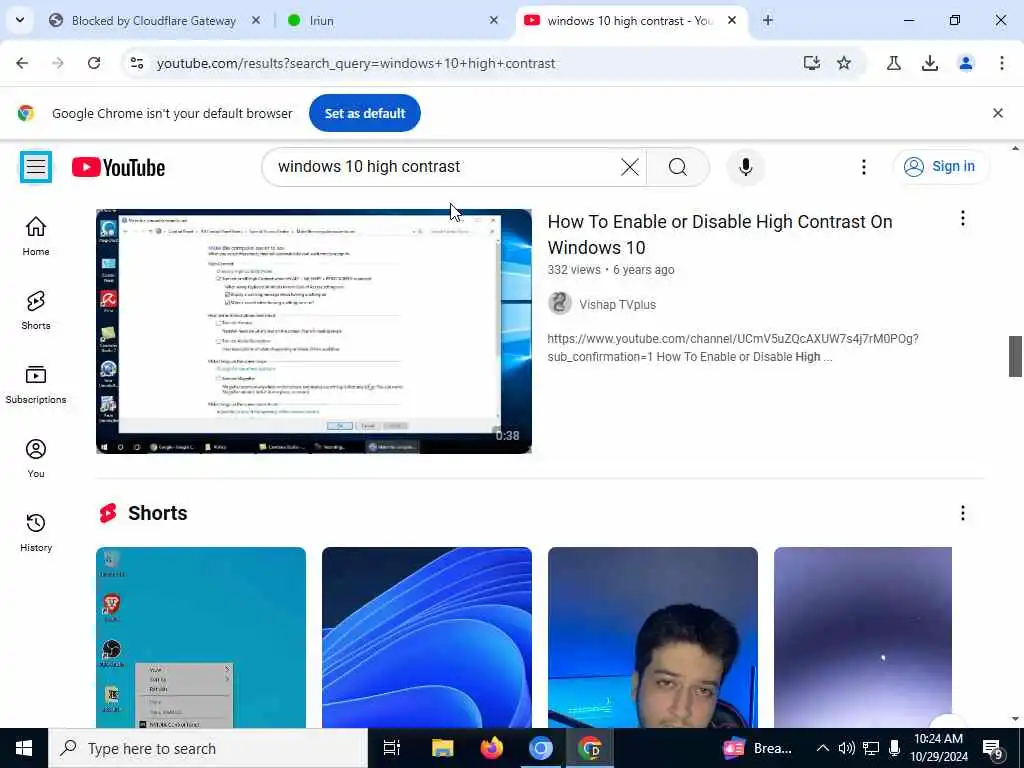Click the magnifier search button
The image size is (1024, 768).
(x=677, y=167)
